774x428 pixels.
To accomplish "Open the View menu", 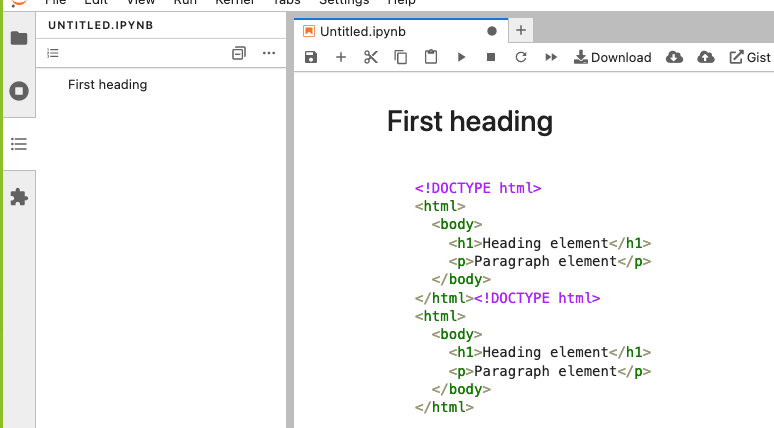I will coord(141,2).
